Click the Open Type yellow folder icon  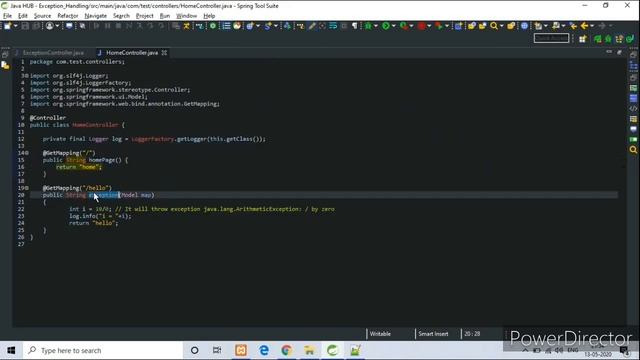click(x=471, y=26)
